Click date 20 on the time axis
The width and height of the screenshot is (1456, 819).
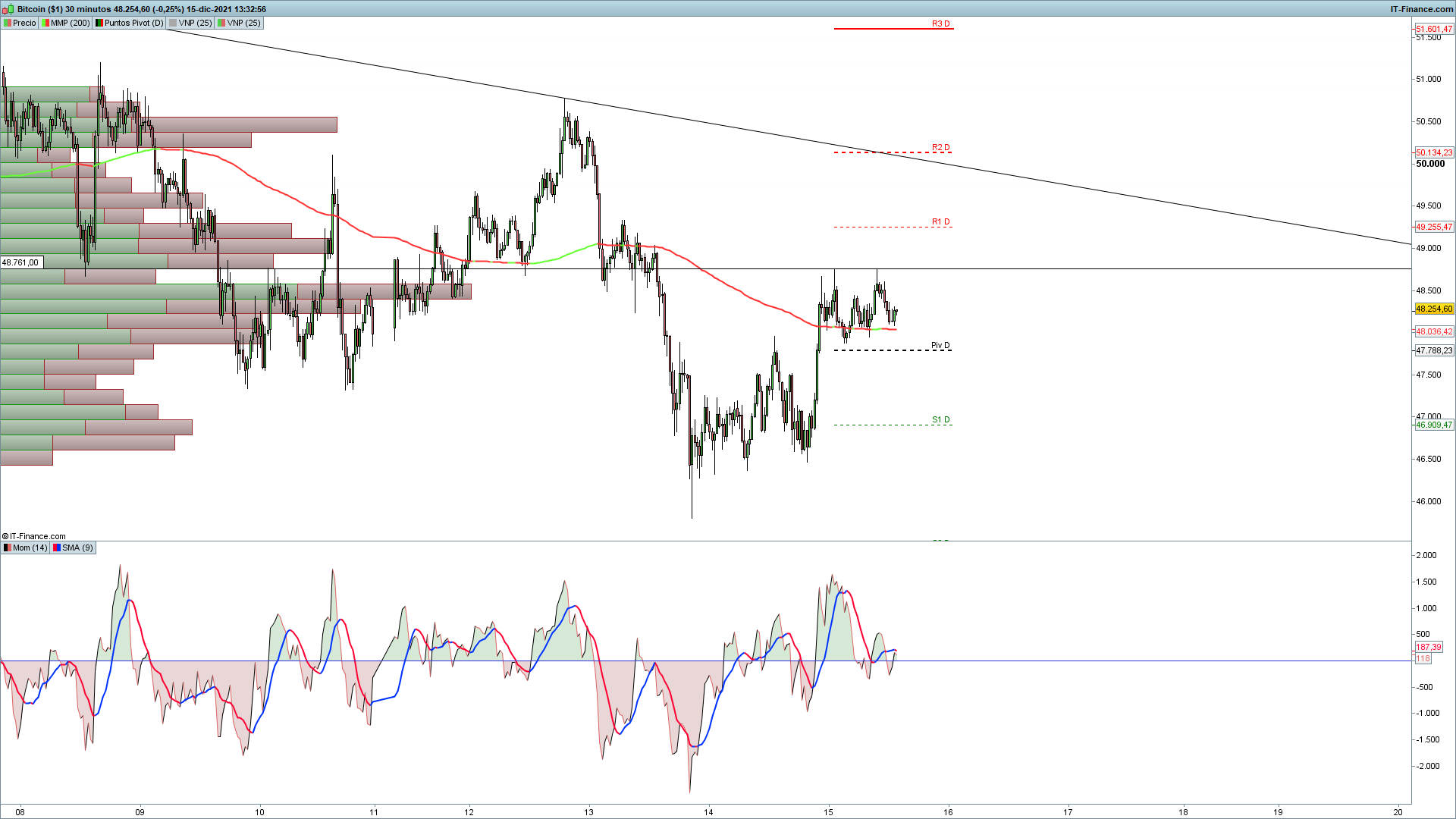point(1398,811)
